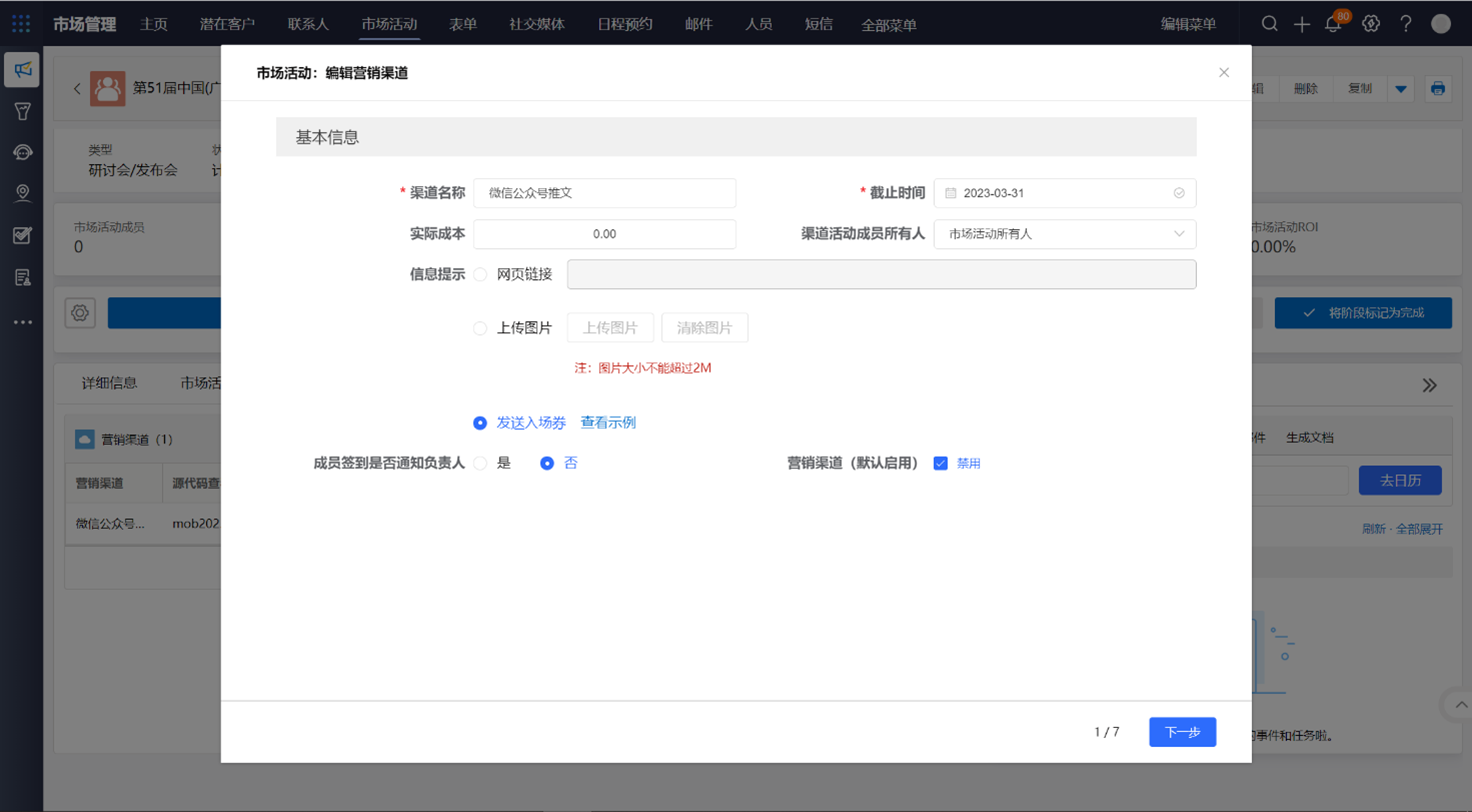This screenshot has width=1472, height=812.
Task: Click the 下一步 button
Action: click(1182, 732)
